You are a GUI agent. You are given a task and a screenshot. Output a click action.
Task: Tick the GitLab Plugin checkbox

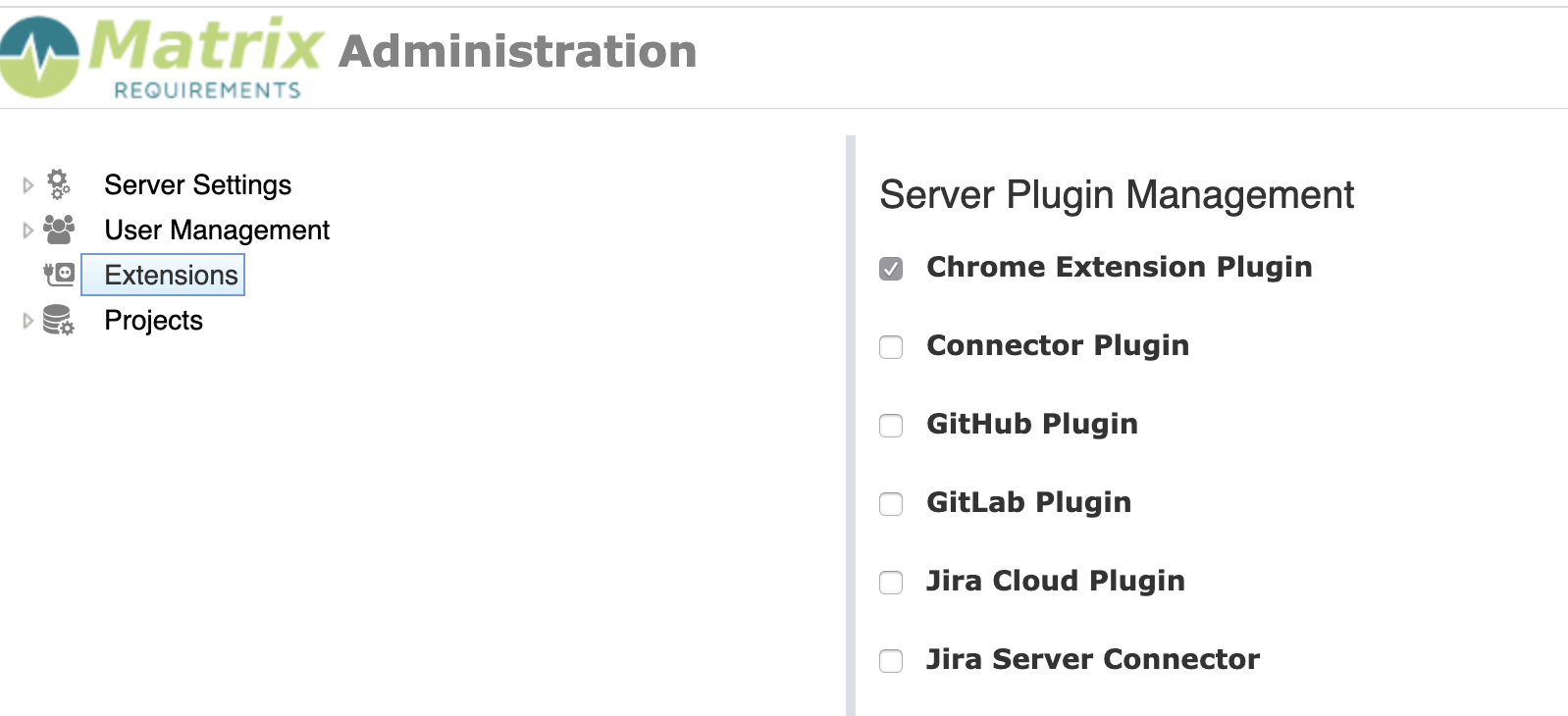[x=891, y=503]
